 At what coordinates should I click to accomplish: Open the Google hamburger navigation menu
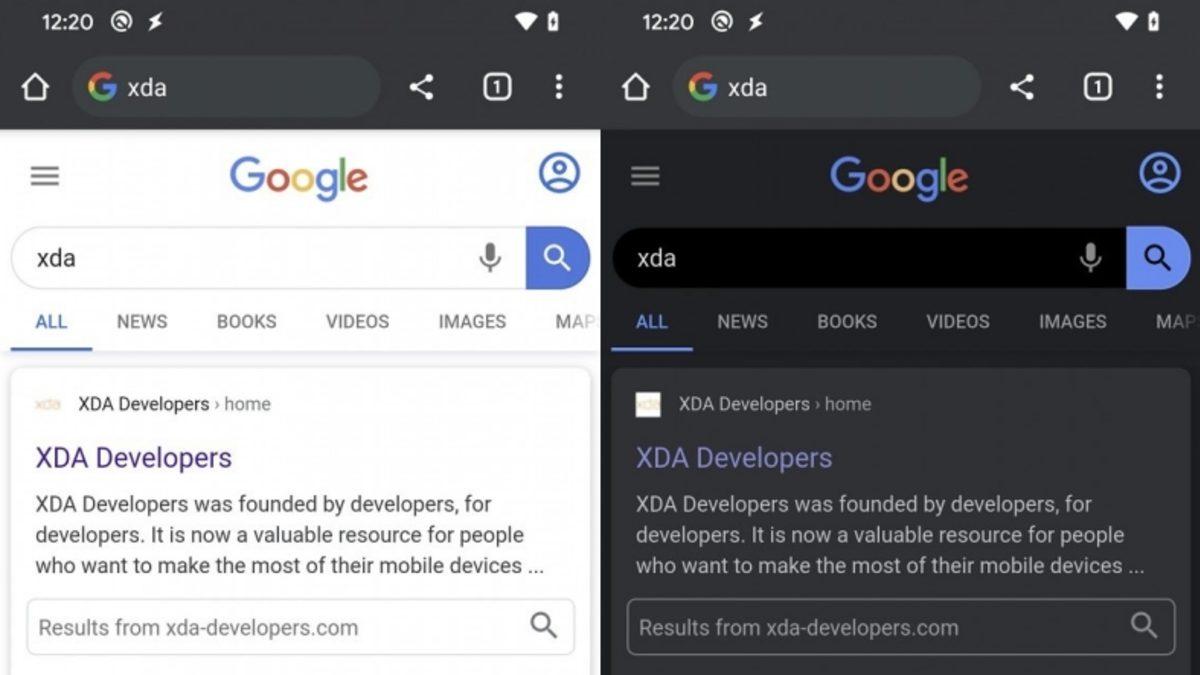click(44, 175)
